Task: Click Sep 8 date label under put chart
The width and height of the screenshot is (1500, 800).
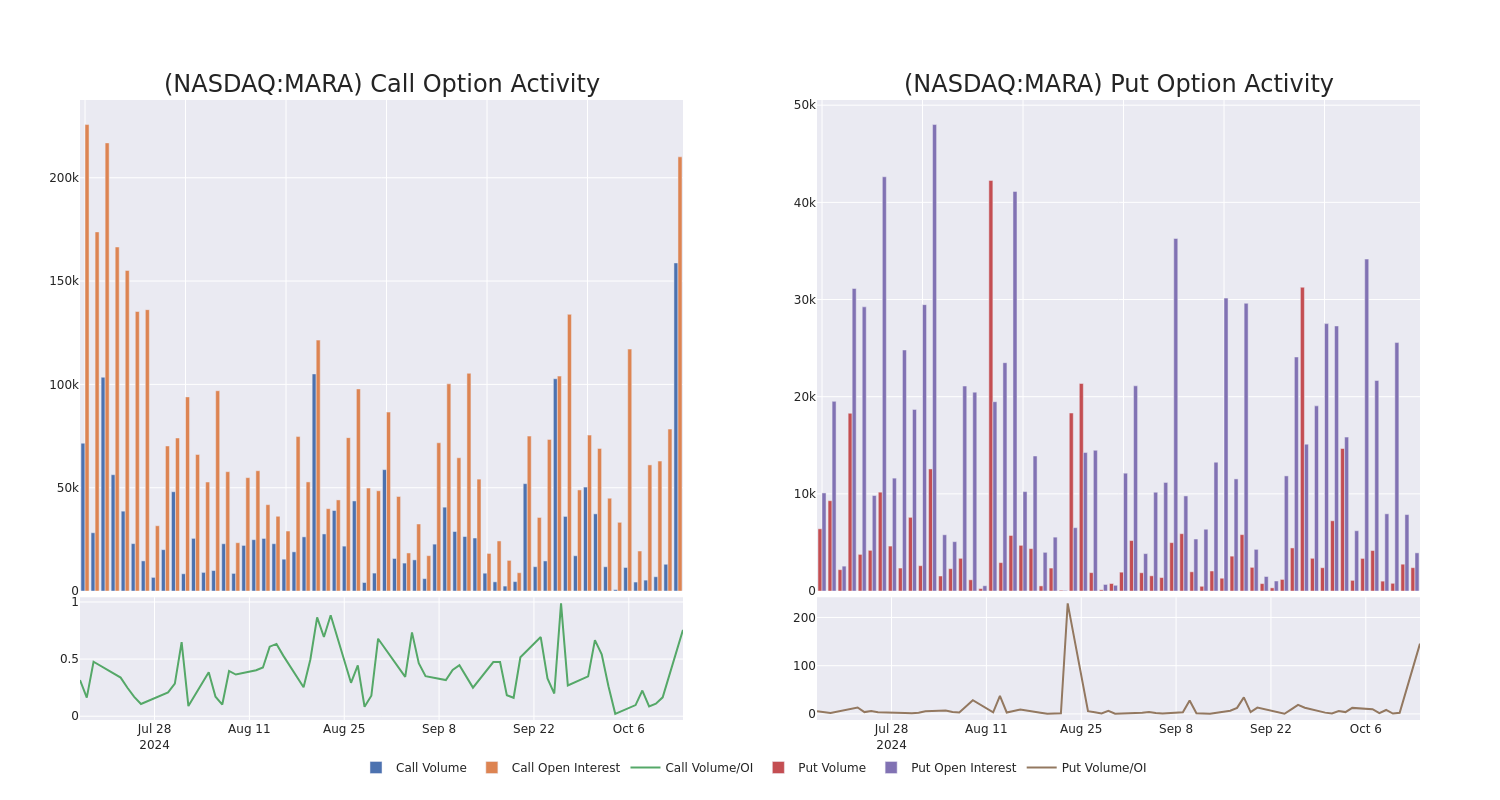Action: tap(1176, 729)
